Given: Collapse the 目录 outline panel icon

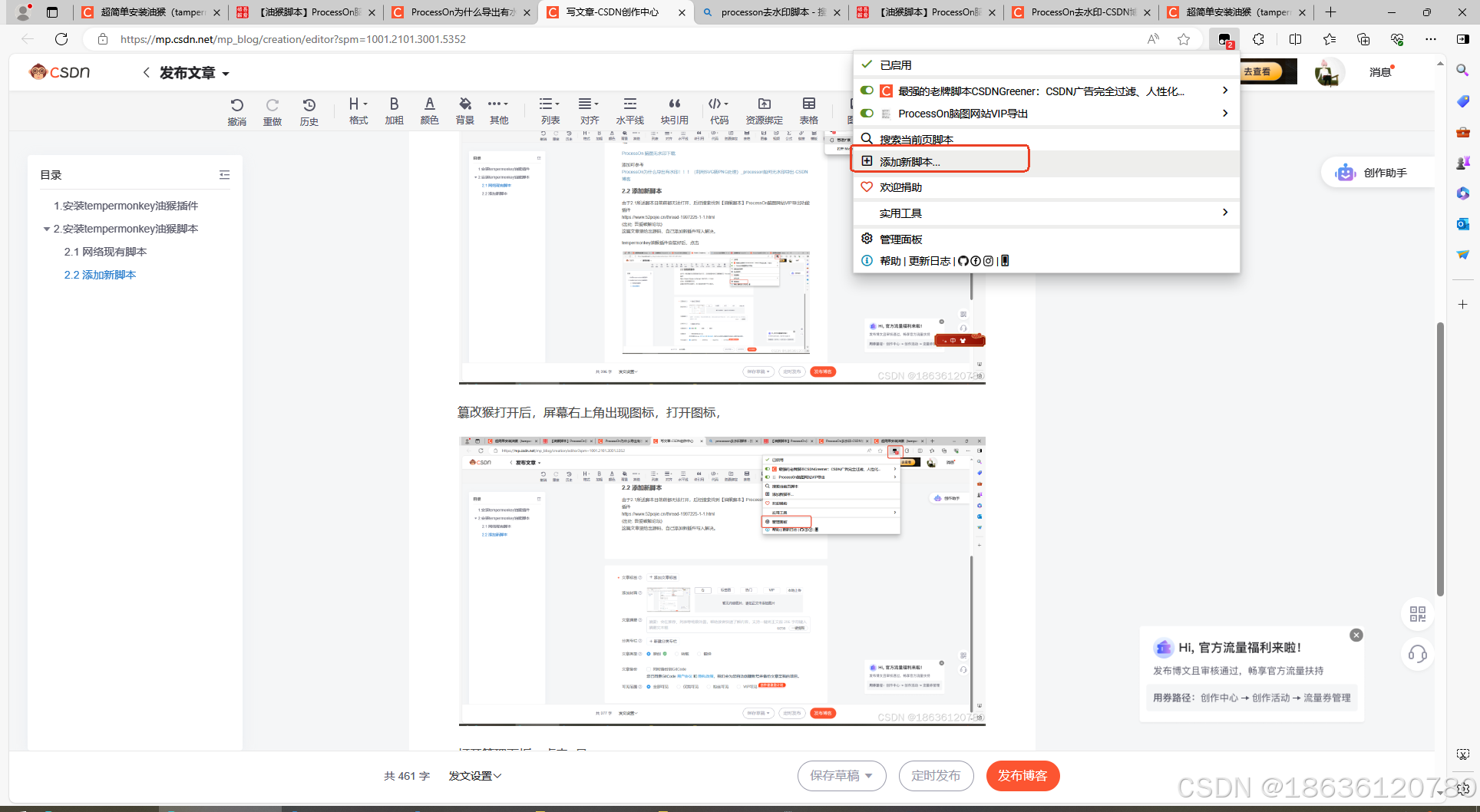Looking at the screenshot, I should pyautogui.click(x=224, y=175).
